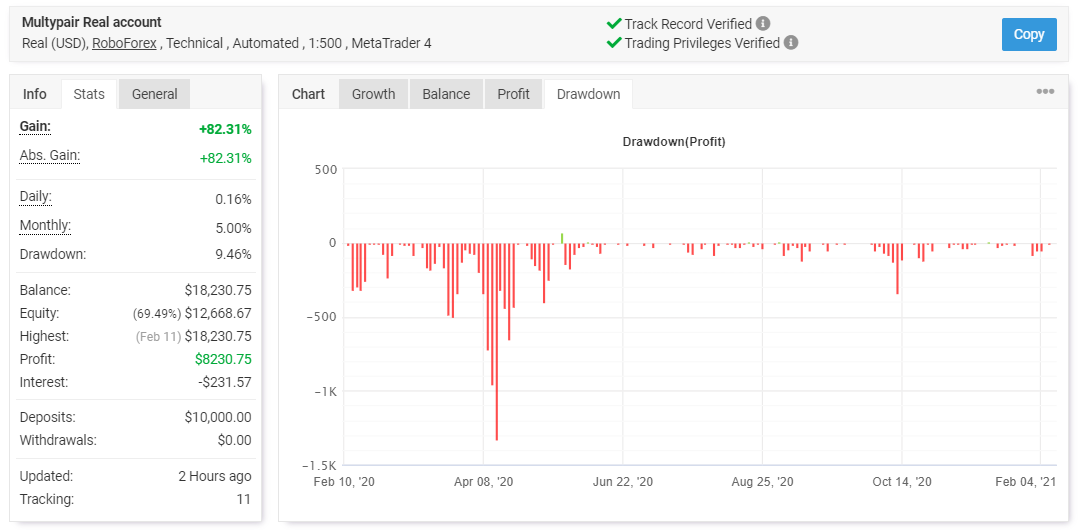Click the Monthly label
The height and width of the screenshot is (530, 1078).
(45, 225)
